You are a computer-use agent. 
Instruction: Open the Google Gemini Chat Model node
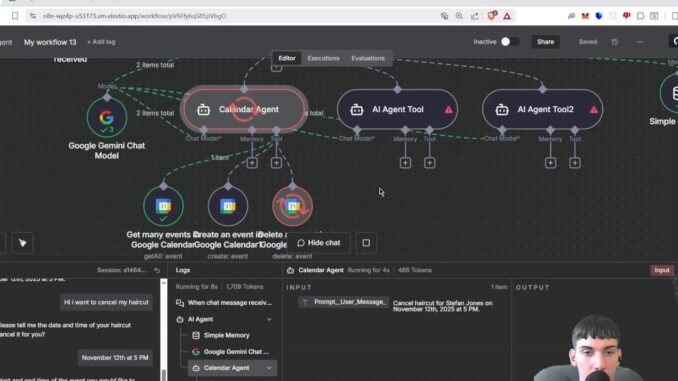point(107,117)
